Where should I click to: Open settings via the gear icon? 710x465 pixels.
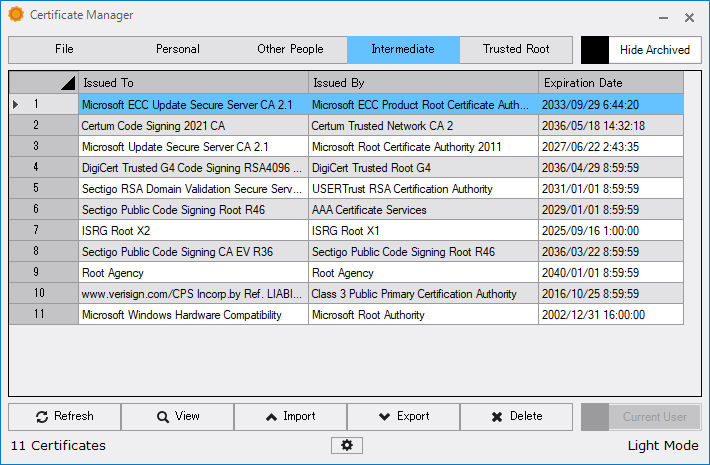point(347,446)
